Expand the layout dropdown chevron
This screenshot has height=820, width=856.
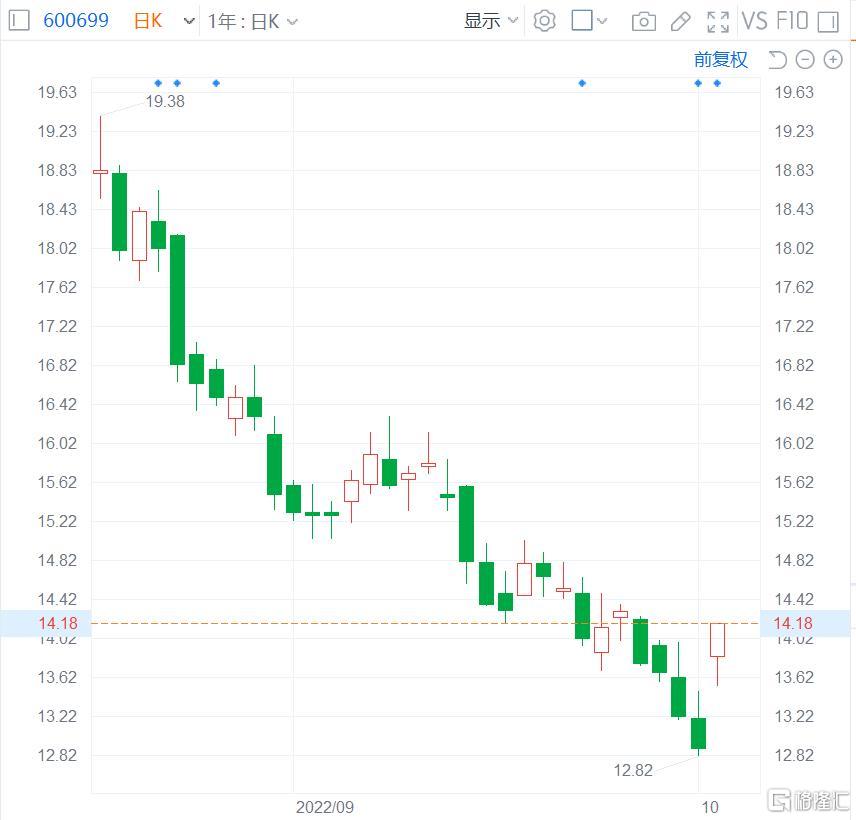(x=602, y=21)
